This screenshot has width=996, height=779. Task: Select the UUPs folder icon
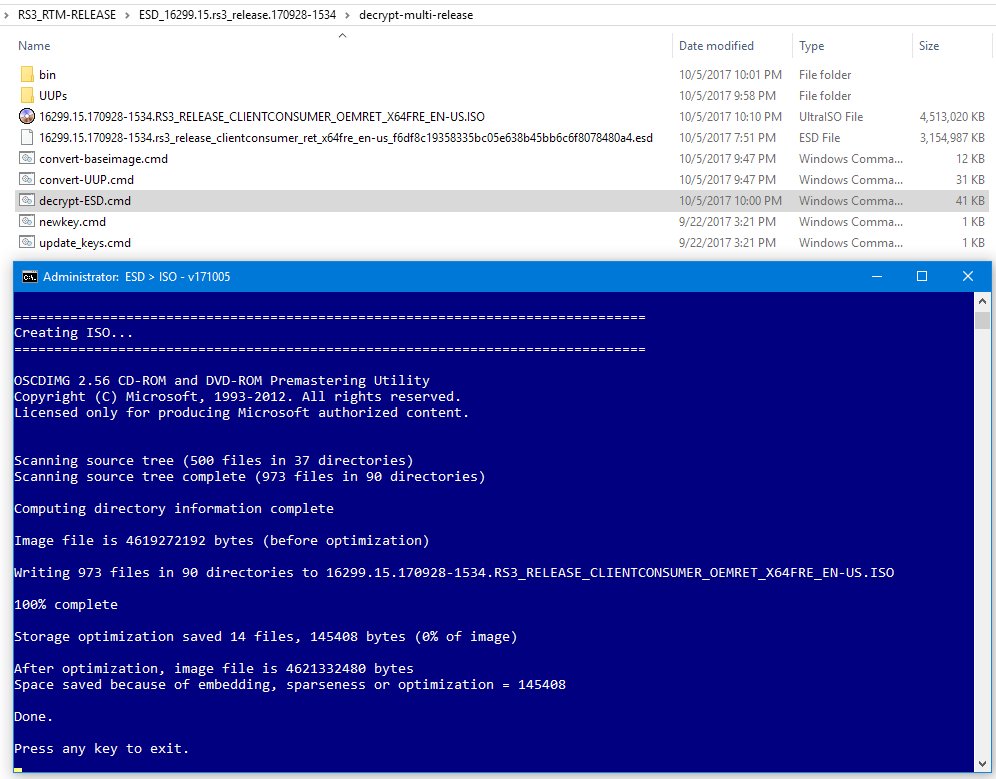27,95
